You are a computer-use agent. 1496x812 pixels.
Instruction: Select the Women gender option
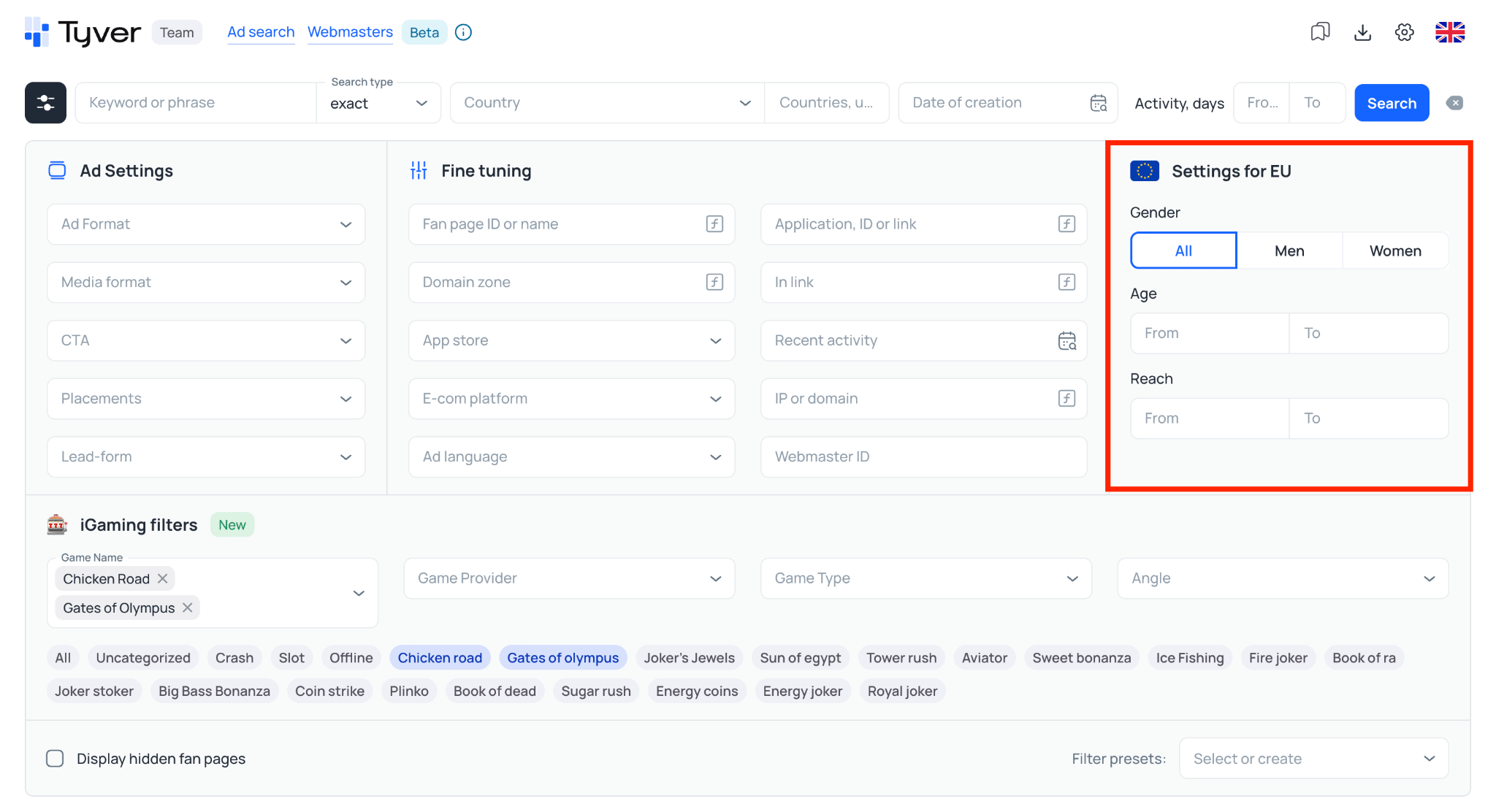pyautogui.click(x=1395, y=250)
